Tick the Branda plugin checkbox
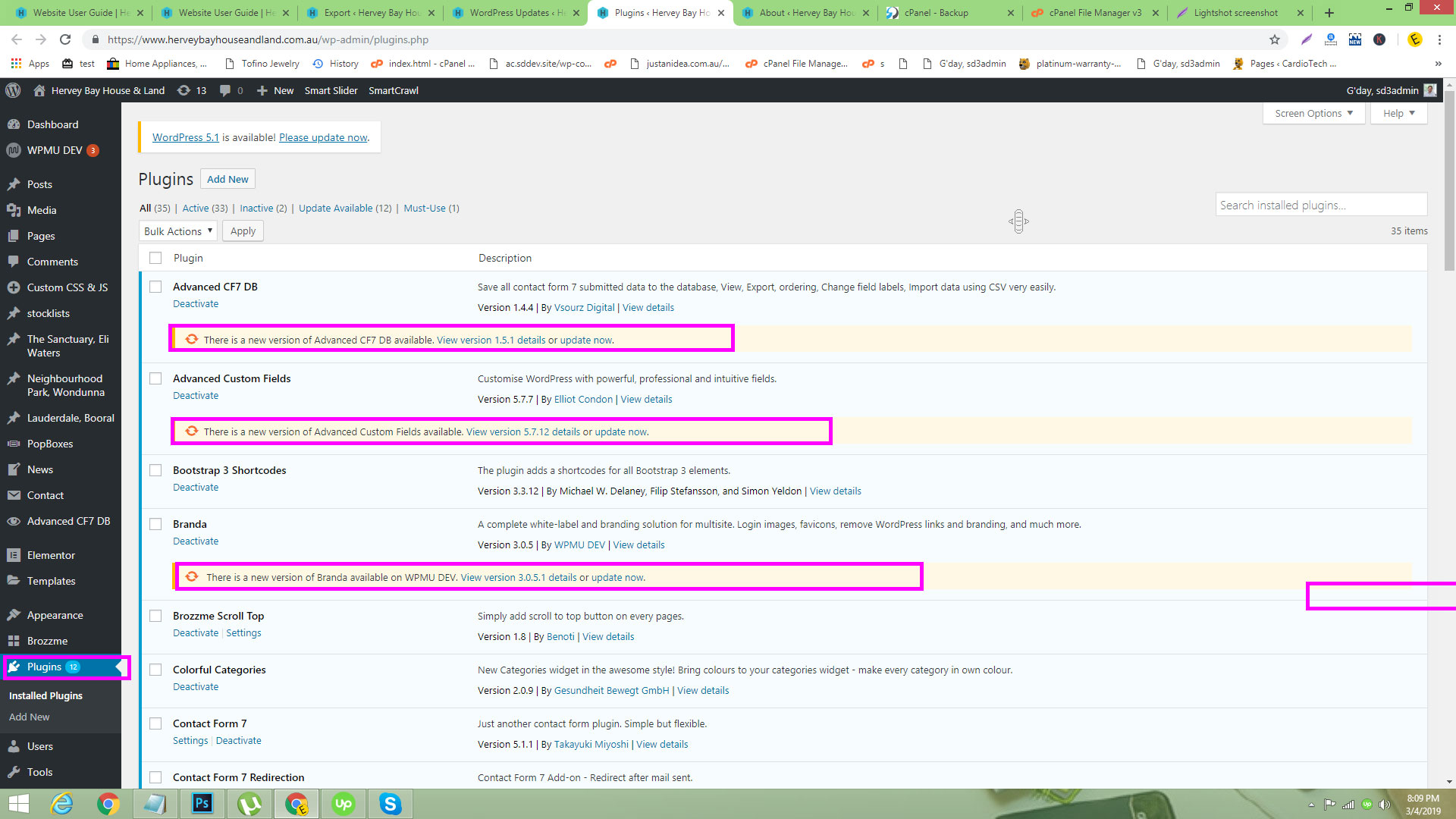Viewport: 1456px width, 819px height. pos(155,524)
